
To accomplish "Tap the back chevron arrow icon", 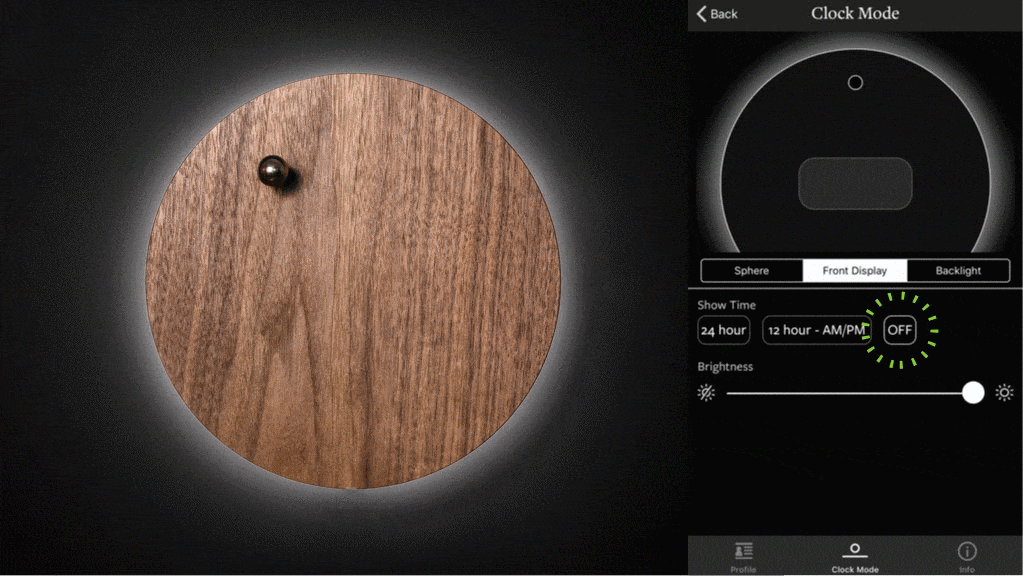I will click(702, 14).
